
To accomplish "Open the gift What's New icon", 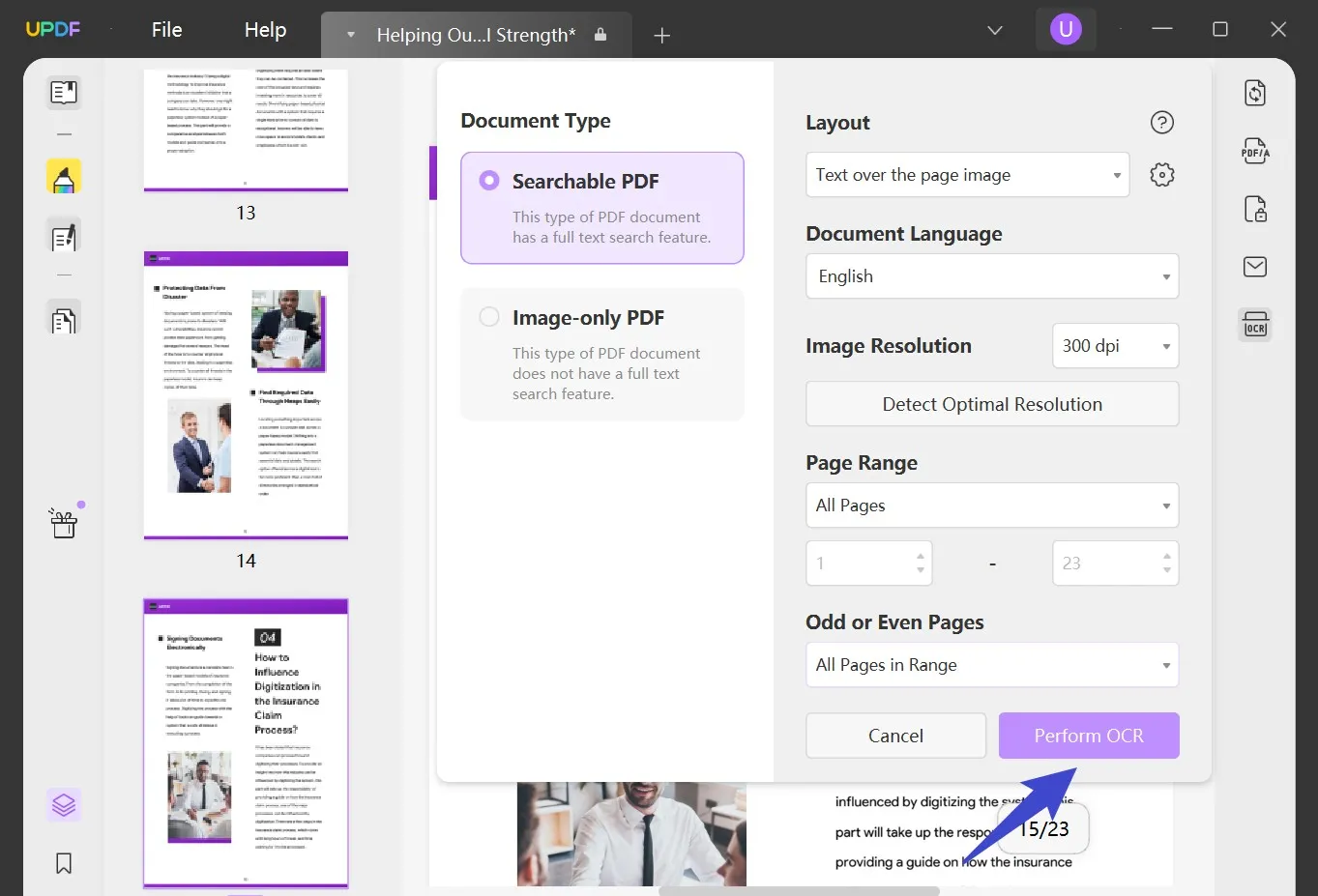I will 63,521.
